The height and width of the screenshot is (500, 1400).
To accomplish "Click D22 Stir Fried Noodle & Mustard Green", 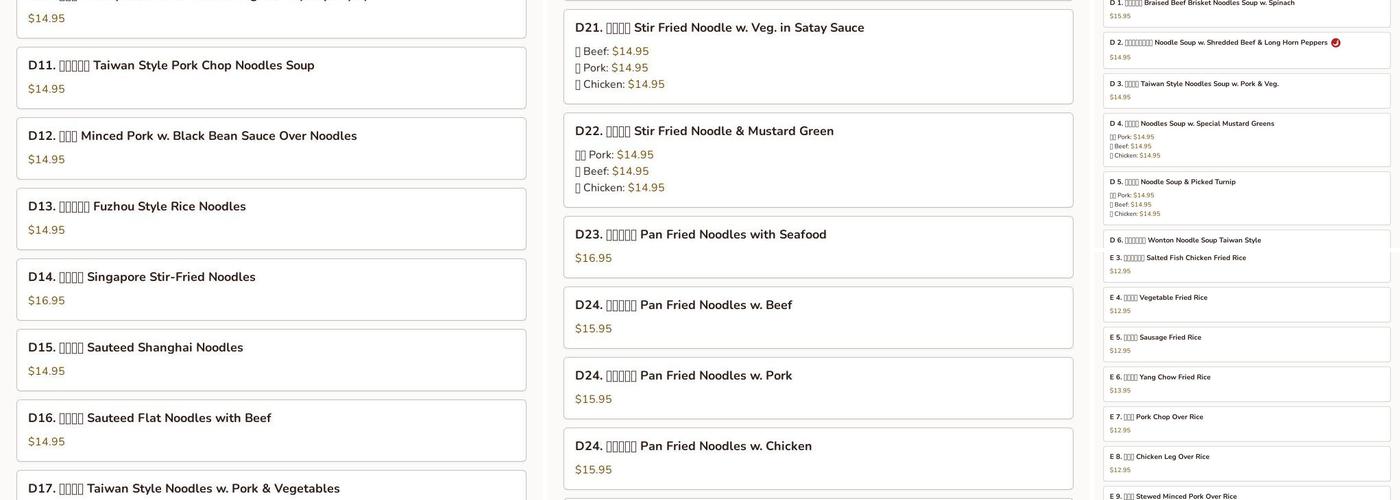I will point(704,131).
